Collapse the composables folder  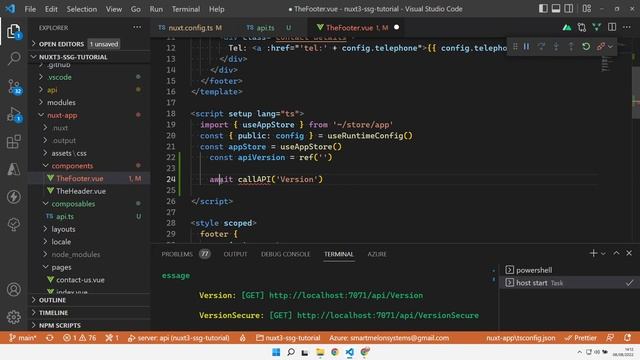89,204
